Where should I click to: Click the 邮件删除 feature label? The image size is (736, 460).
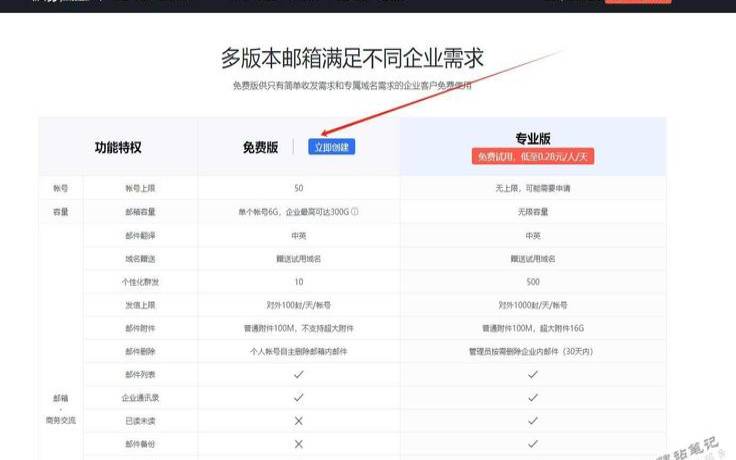pyautogui.click(x=140, y=351)
